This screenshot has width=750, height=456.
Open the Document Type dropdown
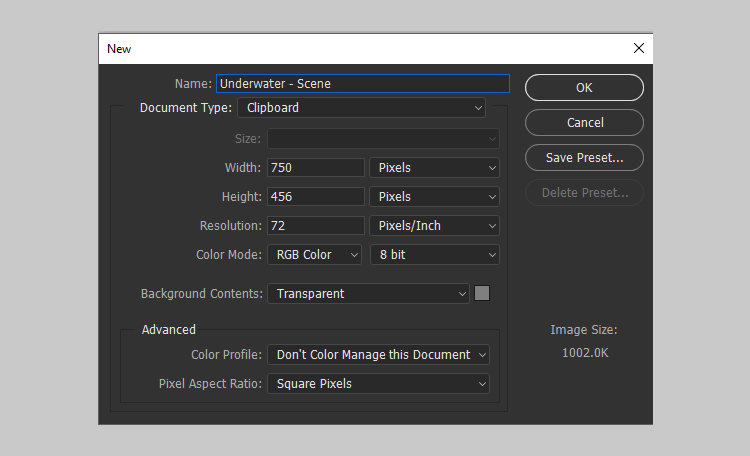361,108
